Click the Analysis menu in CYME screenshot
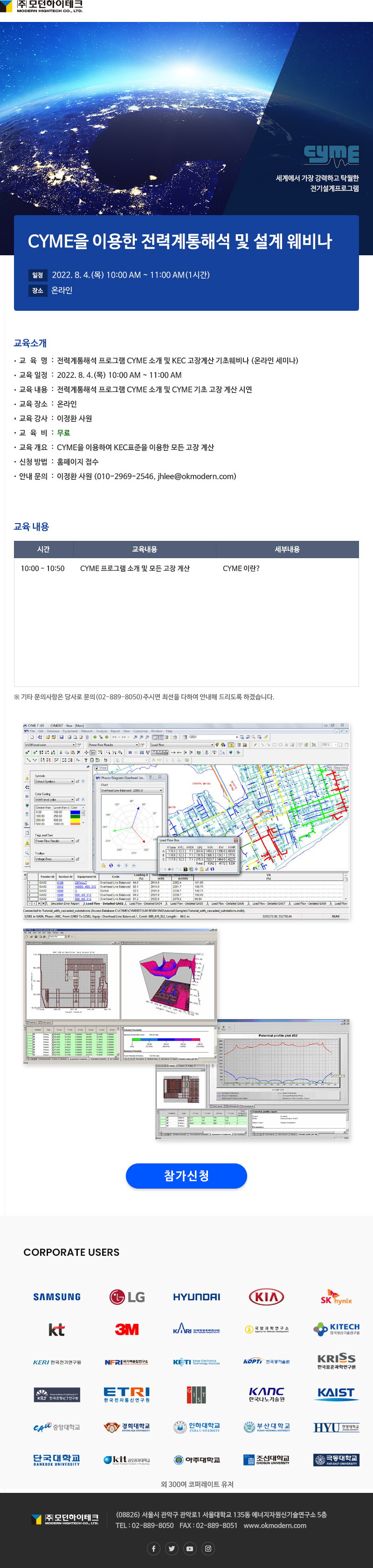 tap(102, 731)
